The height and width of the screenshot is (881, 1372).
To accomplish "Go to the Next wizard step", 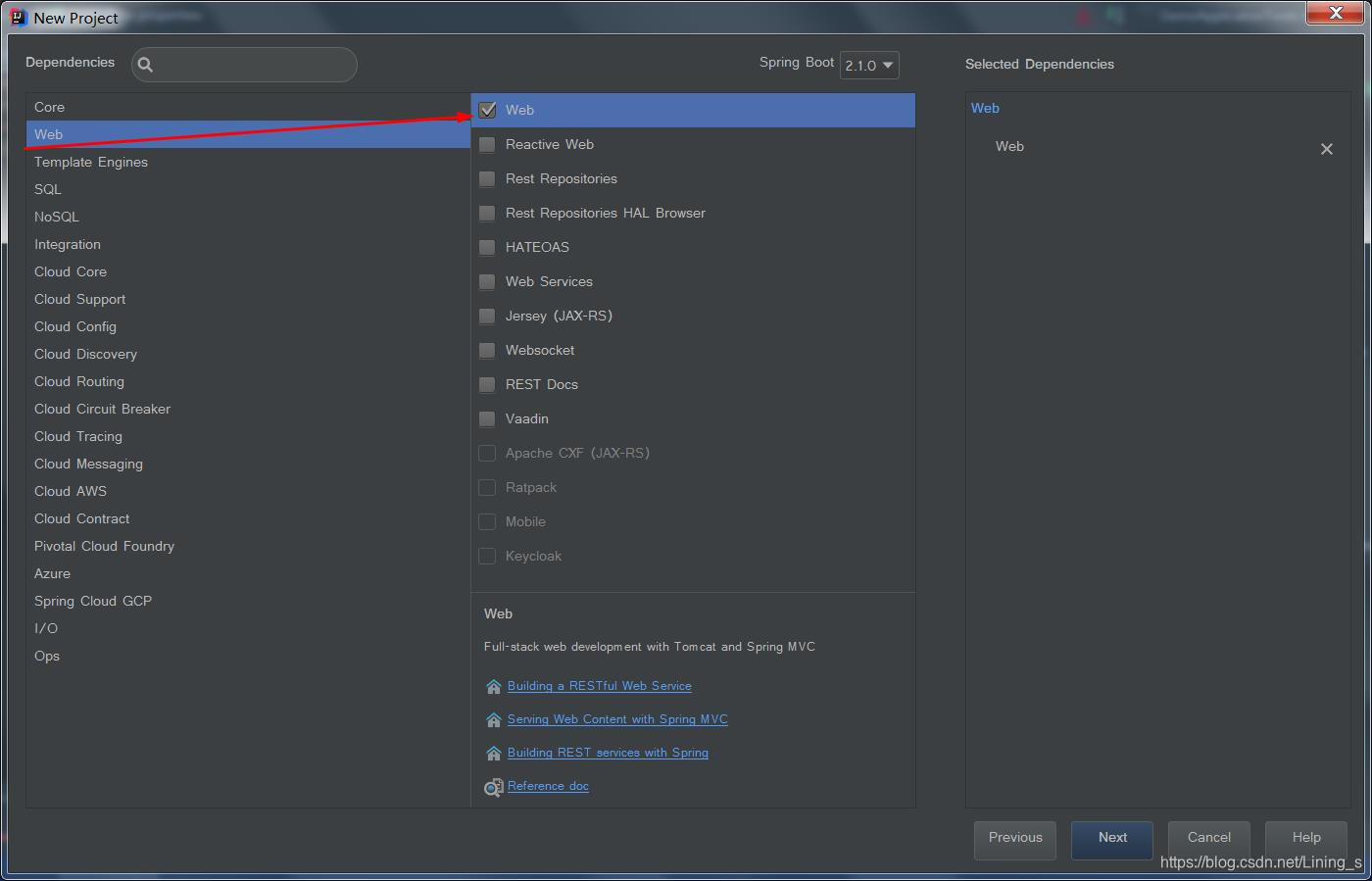I will coord(1112,839).
